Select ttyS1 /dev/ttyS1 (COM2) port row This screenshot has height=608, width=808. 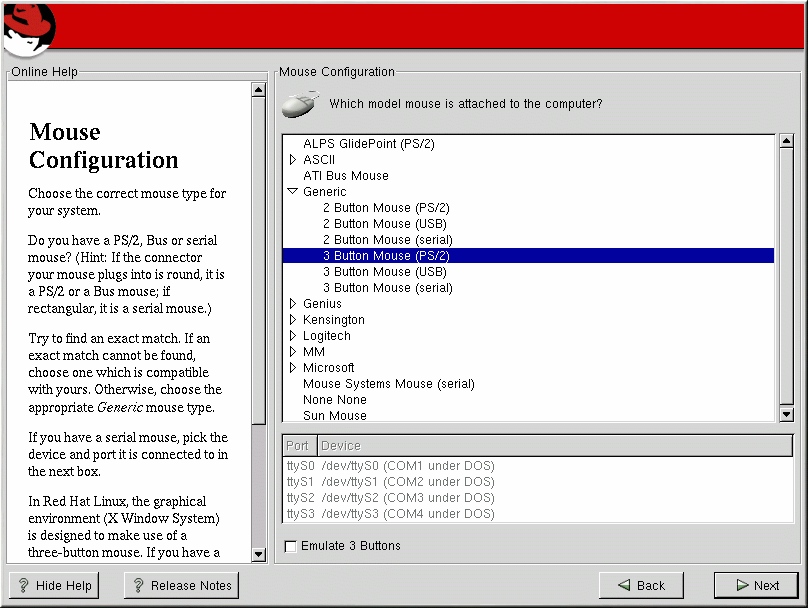538,482
